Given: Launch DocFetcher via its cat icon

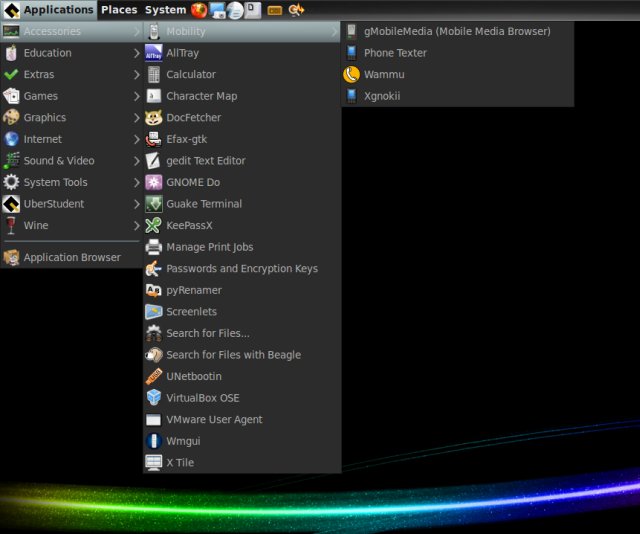Looking at the screenshot, I should click(x=153, y=118).
